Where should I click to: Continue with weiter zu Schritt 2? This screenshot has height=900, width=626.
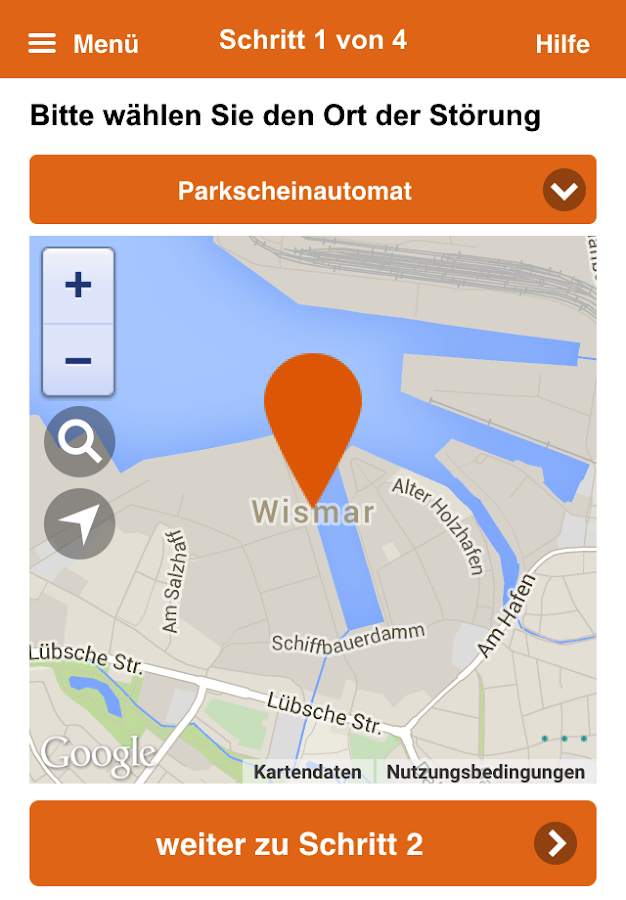point(313,843)
